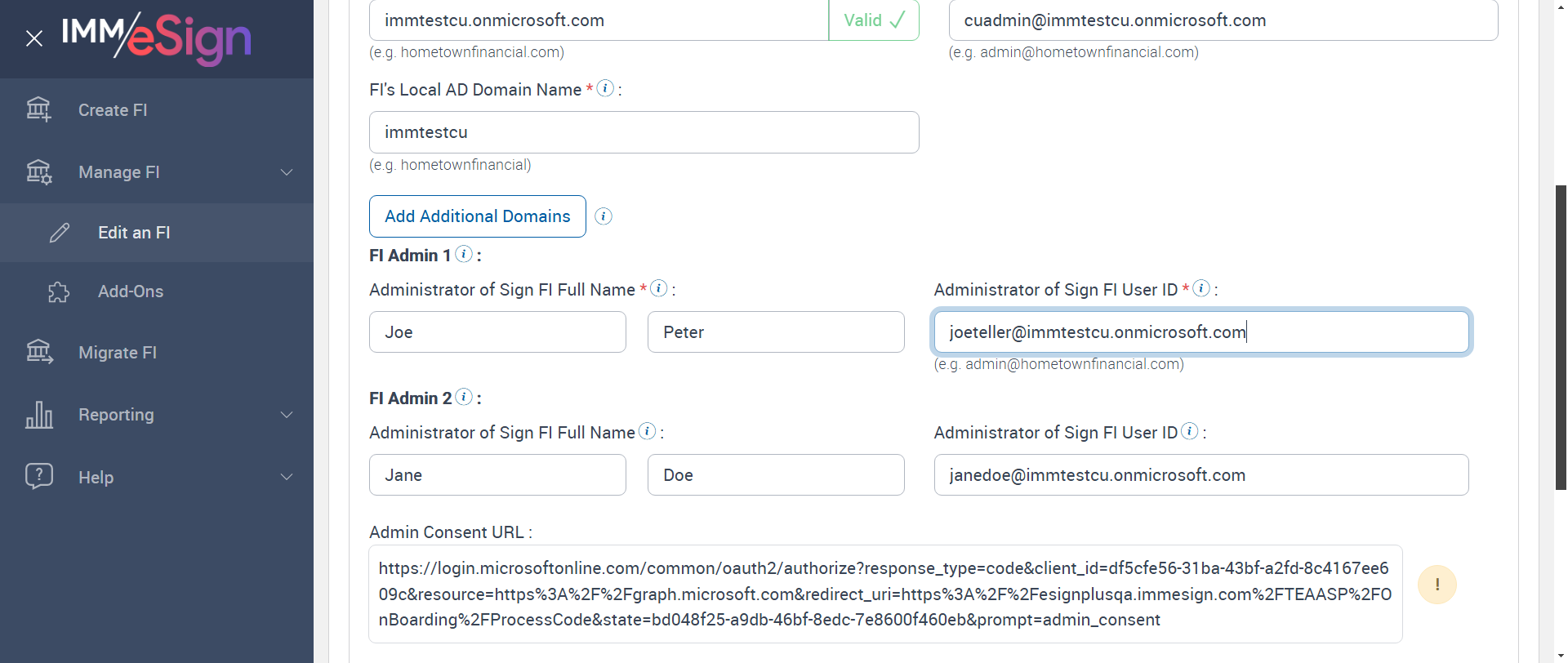This screenshot has width=1568, height=663.
Task: Click the Admin 2 User ID email field
Action: (x=1200, y=475)
